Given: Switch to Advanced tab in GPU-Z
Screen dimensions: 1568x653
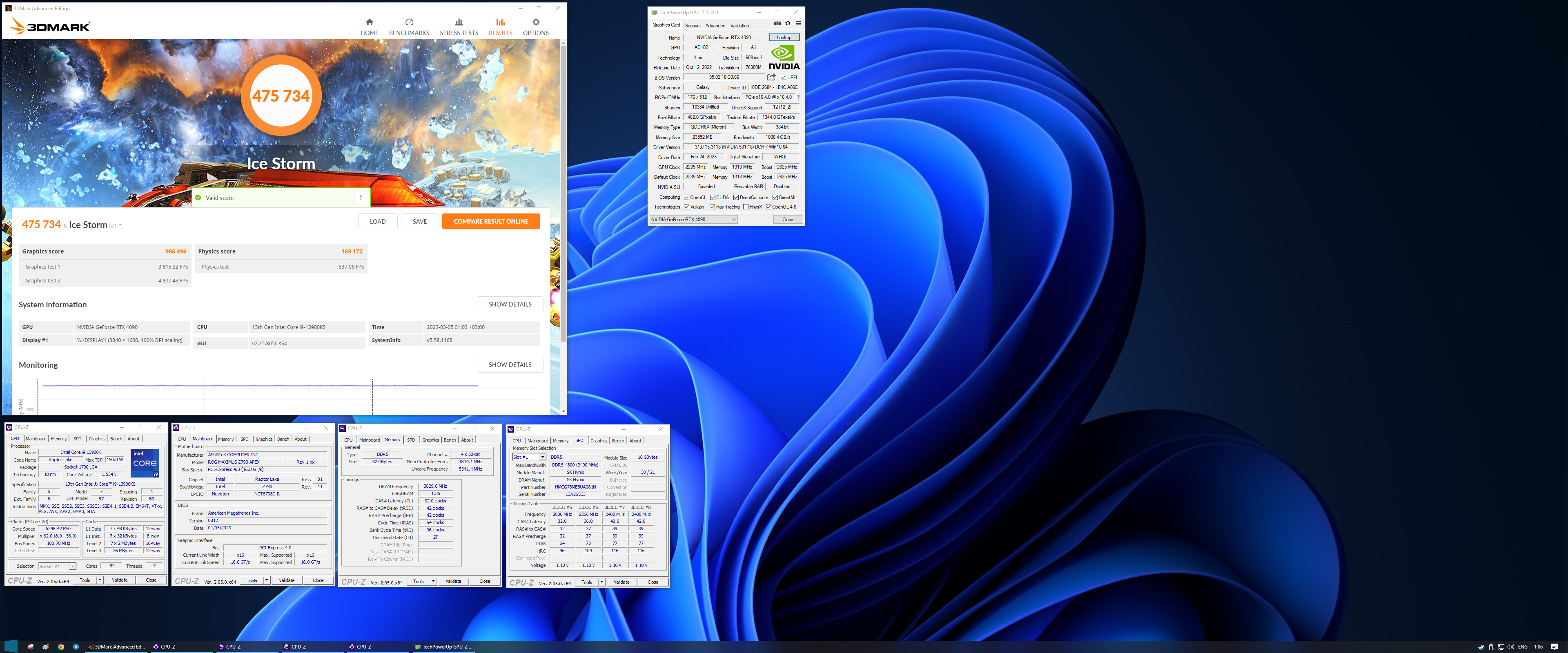Looking at the screenshot, I should 715,26.
